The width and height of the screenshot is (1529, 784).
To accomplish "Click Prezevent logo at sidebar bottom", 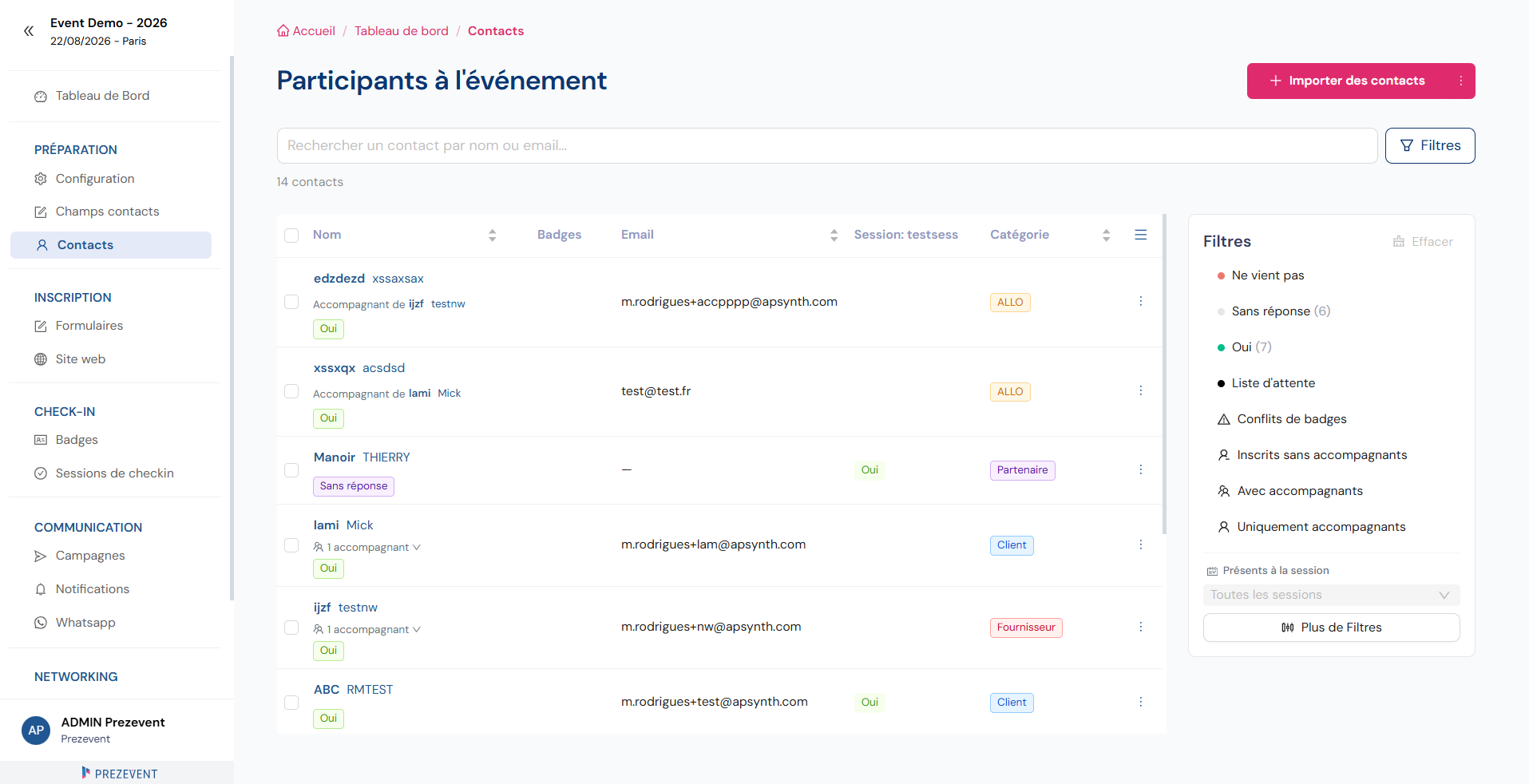I will 120,774.
